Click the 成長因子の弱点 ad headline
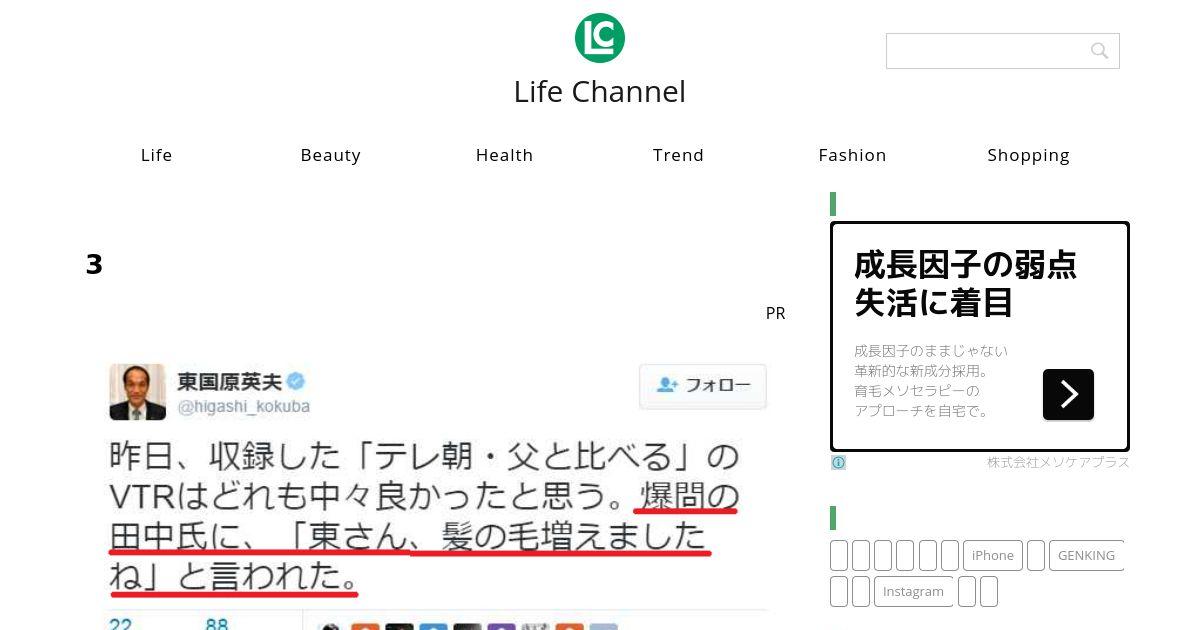 pos(965,264)
